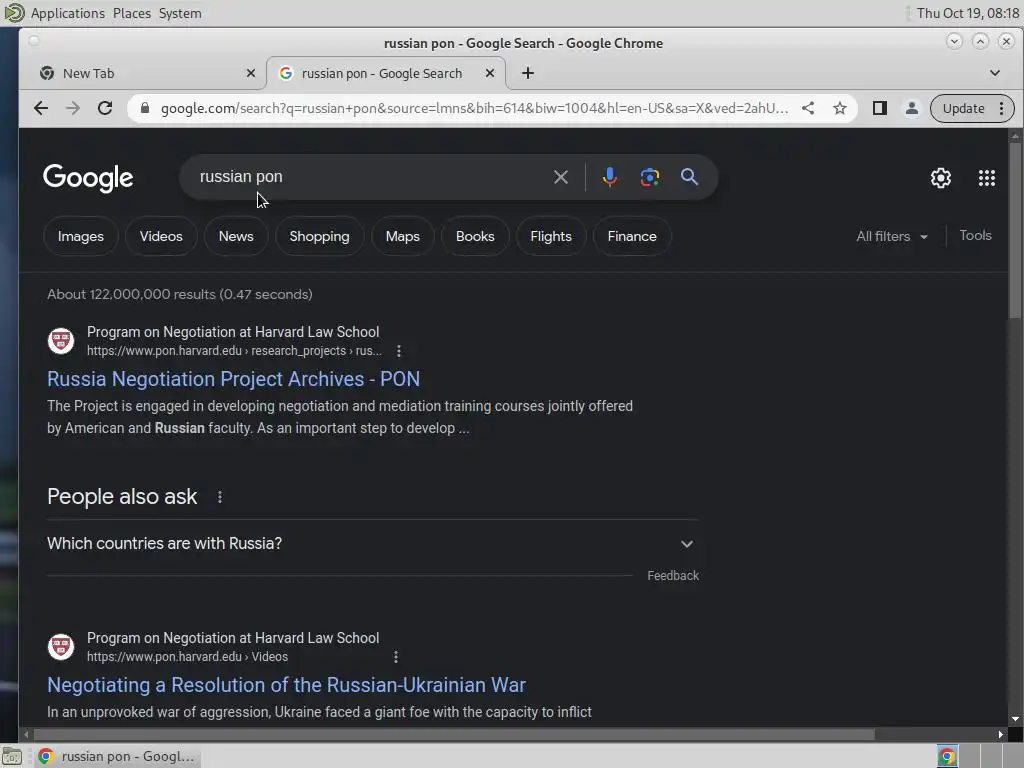Filter results by Maps

(x=402, y=236)
